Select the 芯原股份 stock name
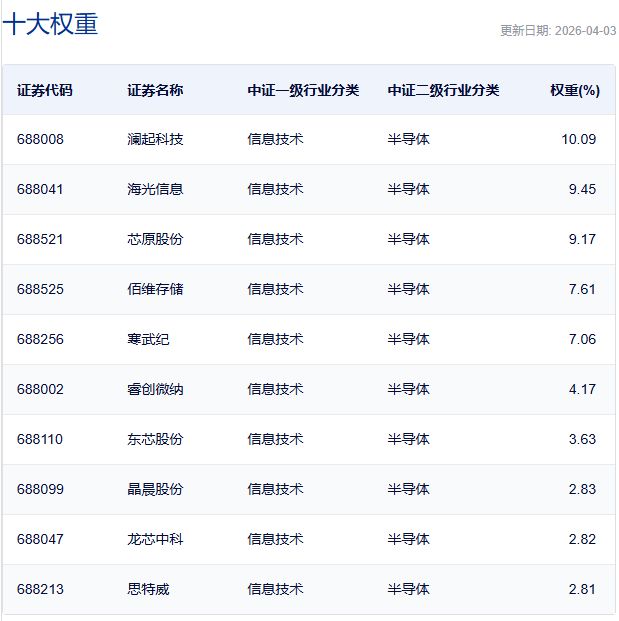Image resolution: width=619 pixels, height=621 pixels. 155,239
